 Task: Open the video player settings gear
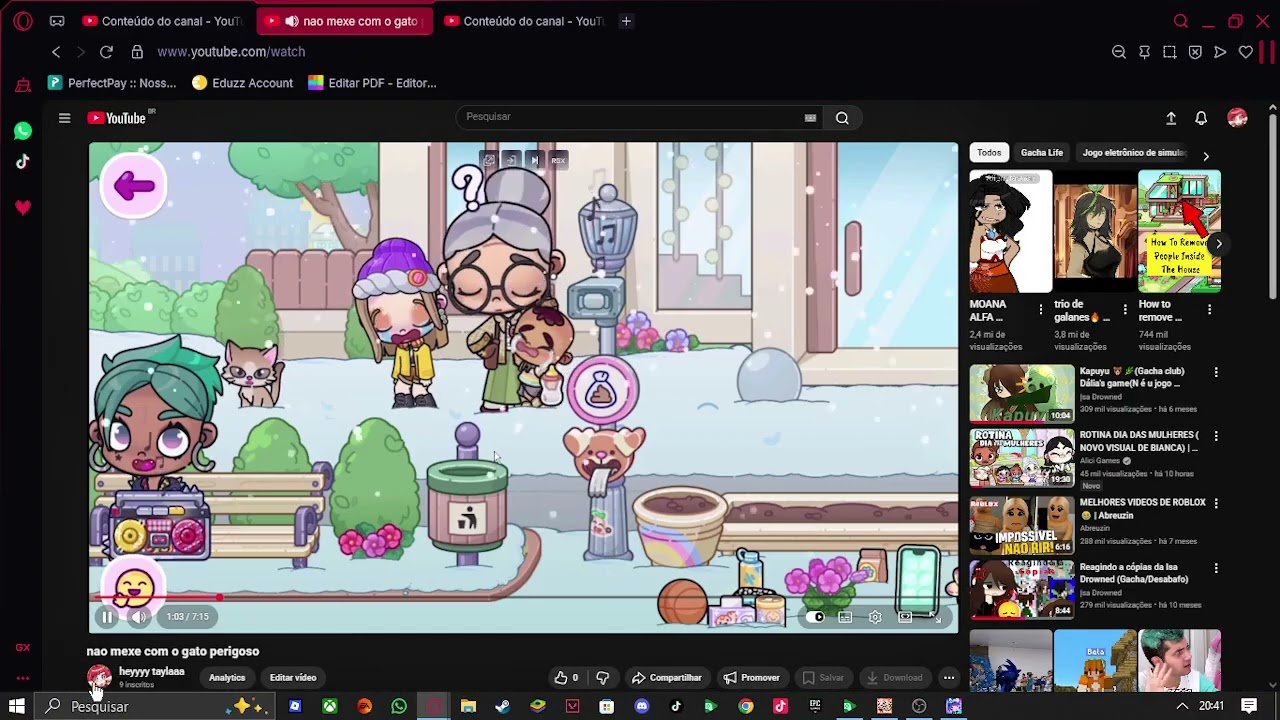[875, 617]
